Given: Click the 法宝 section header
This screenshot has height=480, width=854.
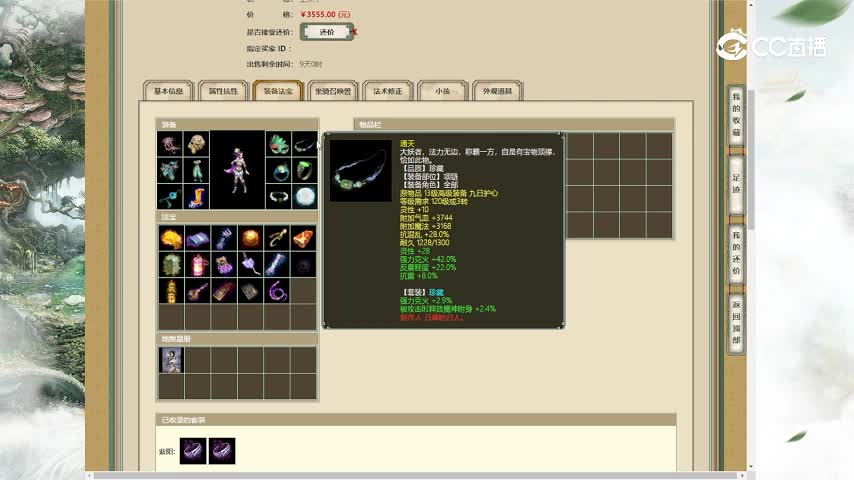Looking at the screenshot, I should pyautogui.click(x=237, y=217).
